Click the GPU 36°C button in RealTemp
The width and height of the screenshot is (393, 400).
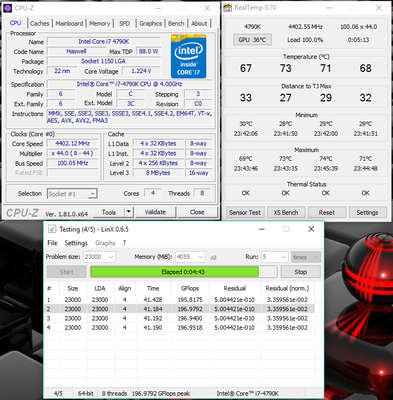tap(252, 40)
